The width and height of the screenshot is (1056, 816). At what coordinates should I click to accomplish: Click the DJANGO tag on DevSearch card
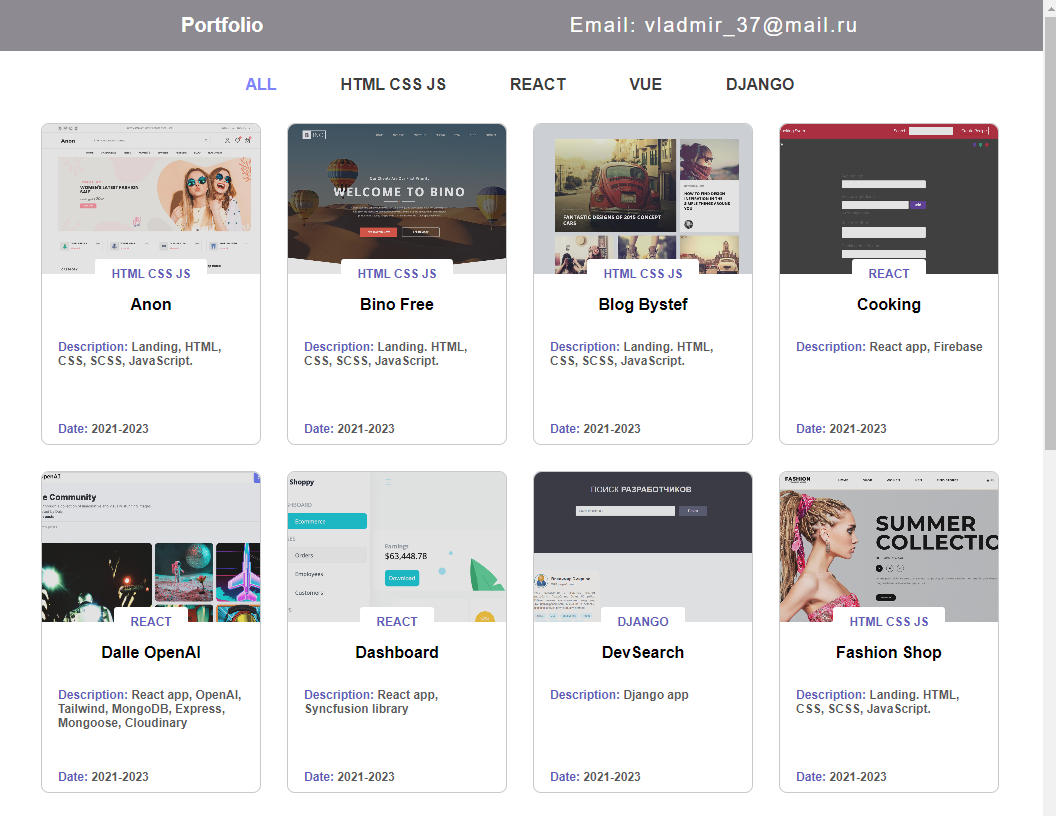tap(642, 621)
